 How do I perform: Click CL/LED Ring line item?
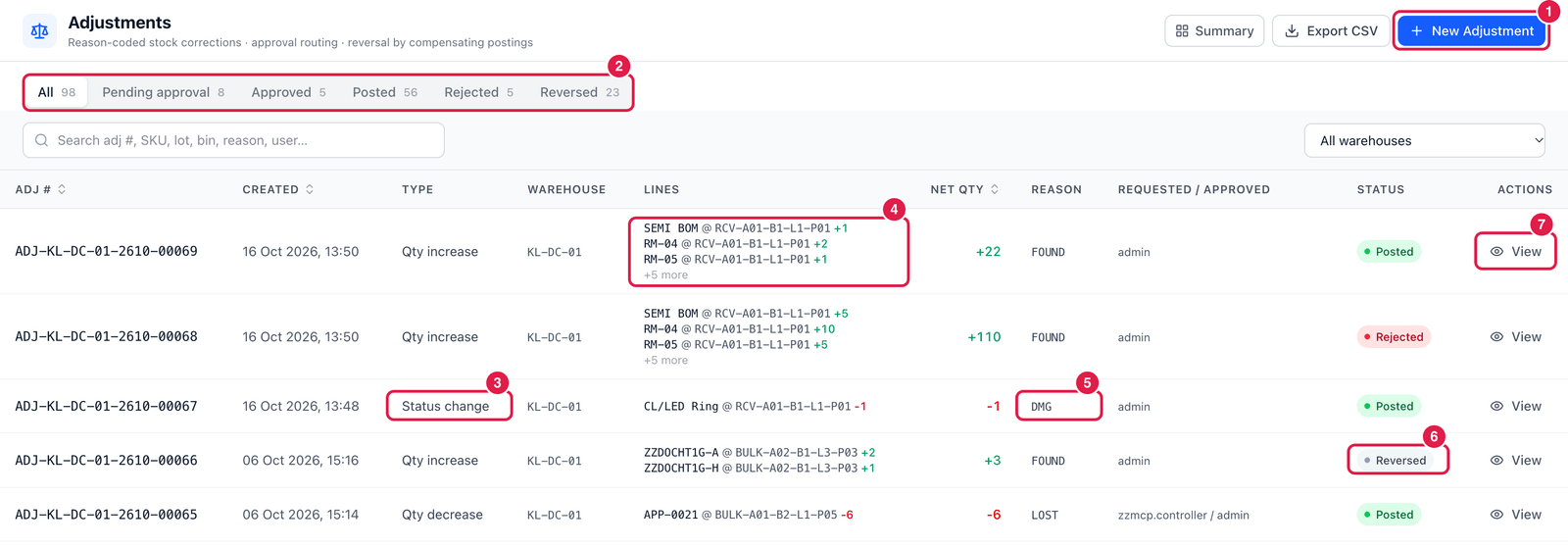(x=755, y=407)
